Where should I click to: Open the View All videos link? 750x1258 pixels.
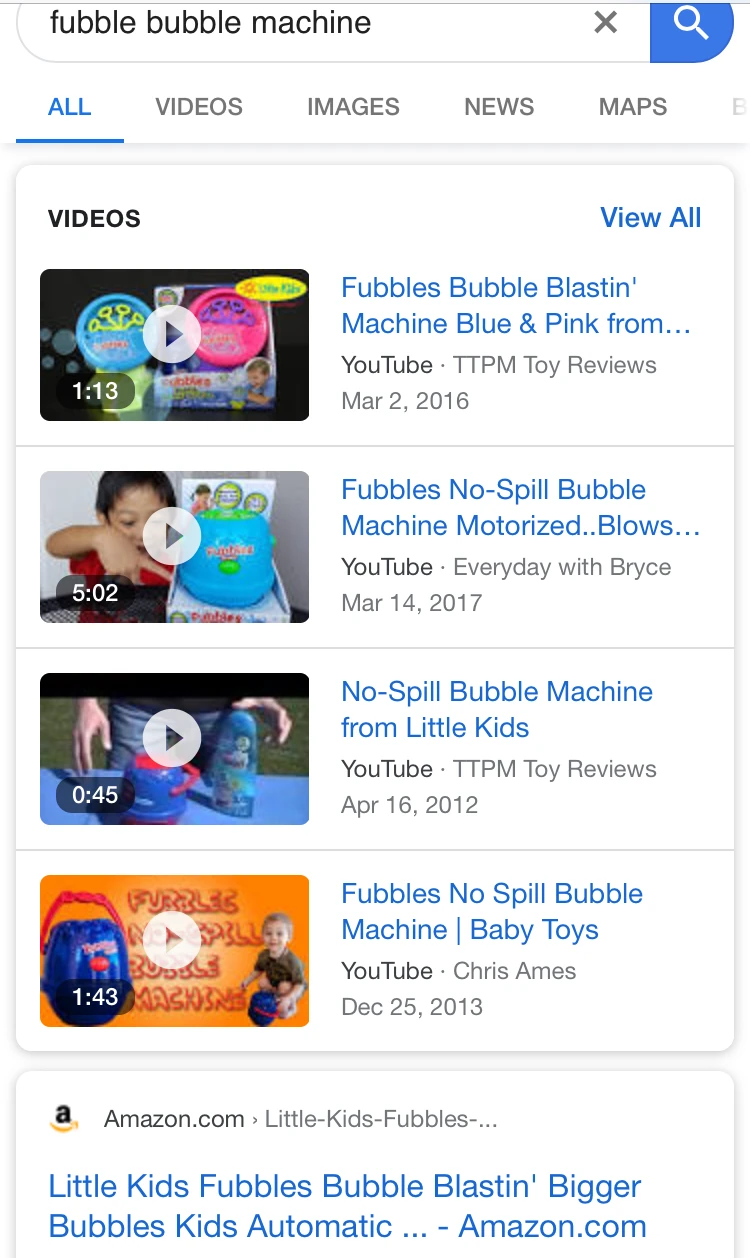click(651, 218)
